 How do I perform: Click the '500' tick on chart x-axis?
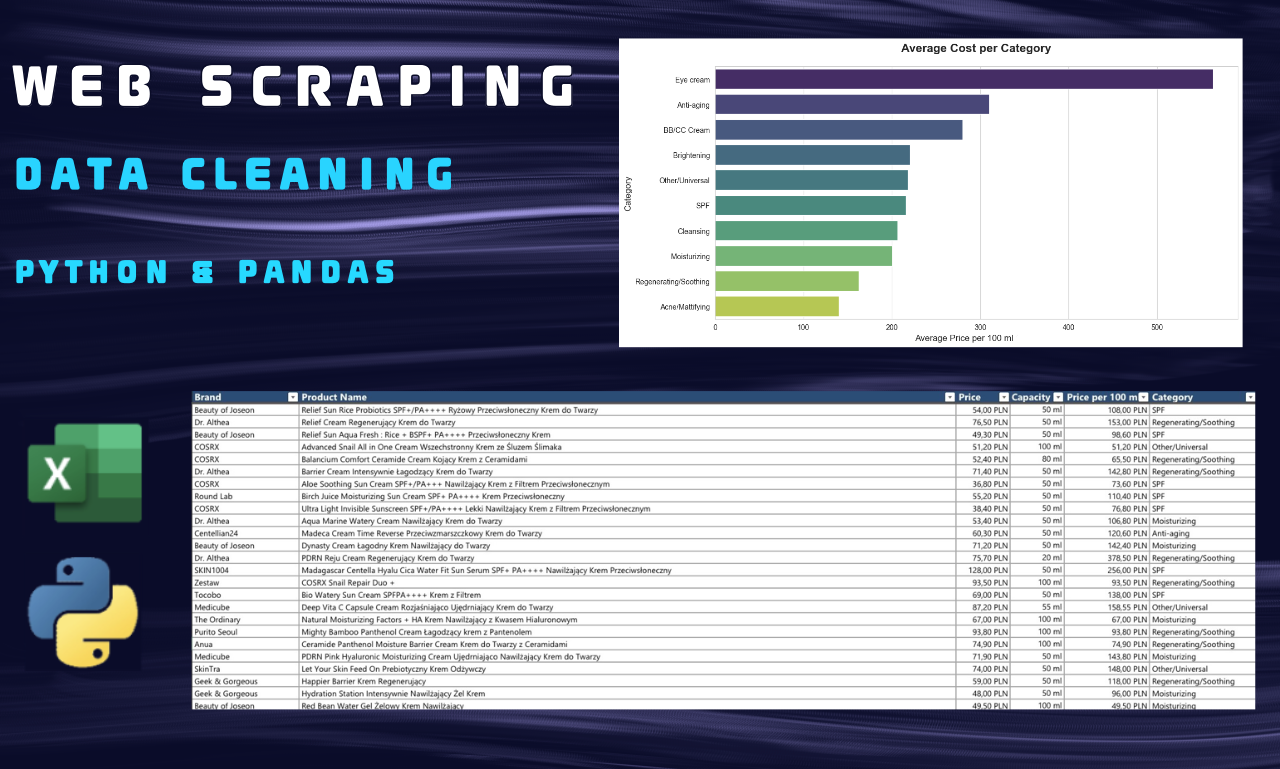1157,327
